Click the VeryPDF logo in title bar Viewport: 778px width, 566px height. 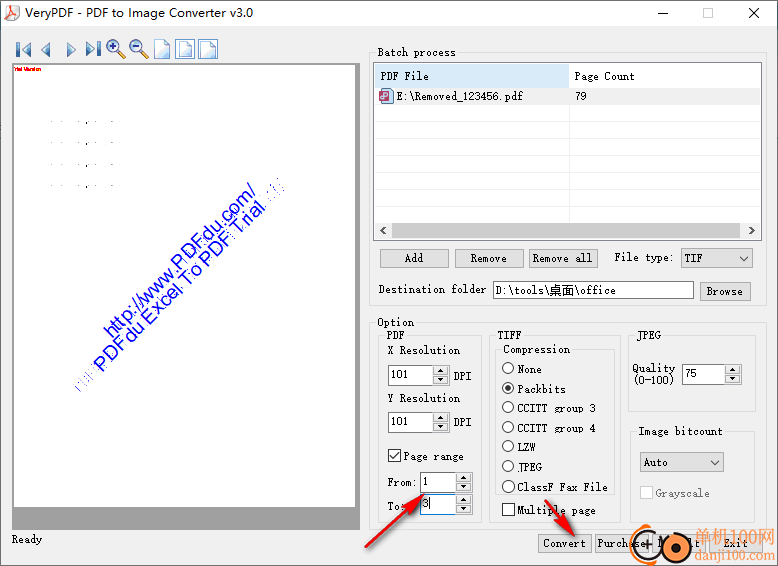[x=11, y=12]
